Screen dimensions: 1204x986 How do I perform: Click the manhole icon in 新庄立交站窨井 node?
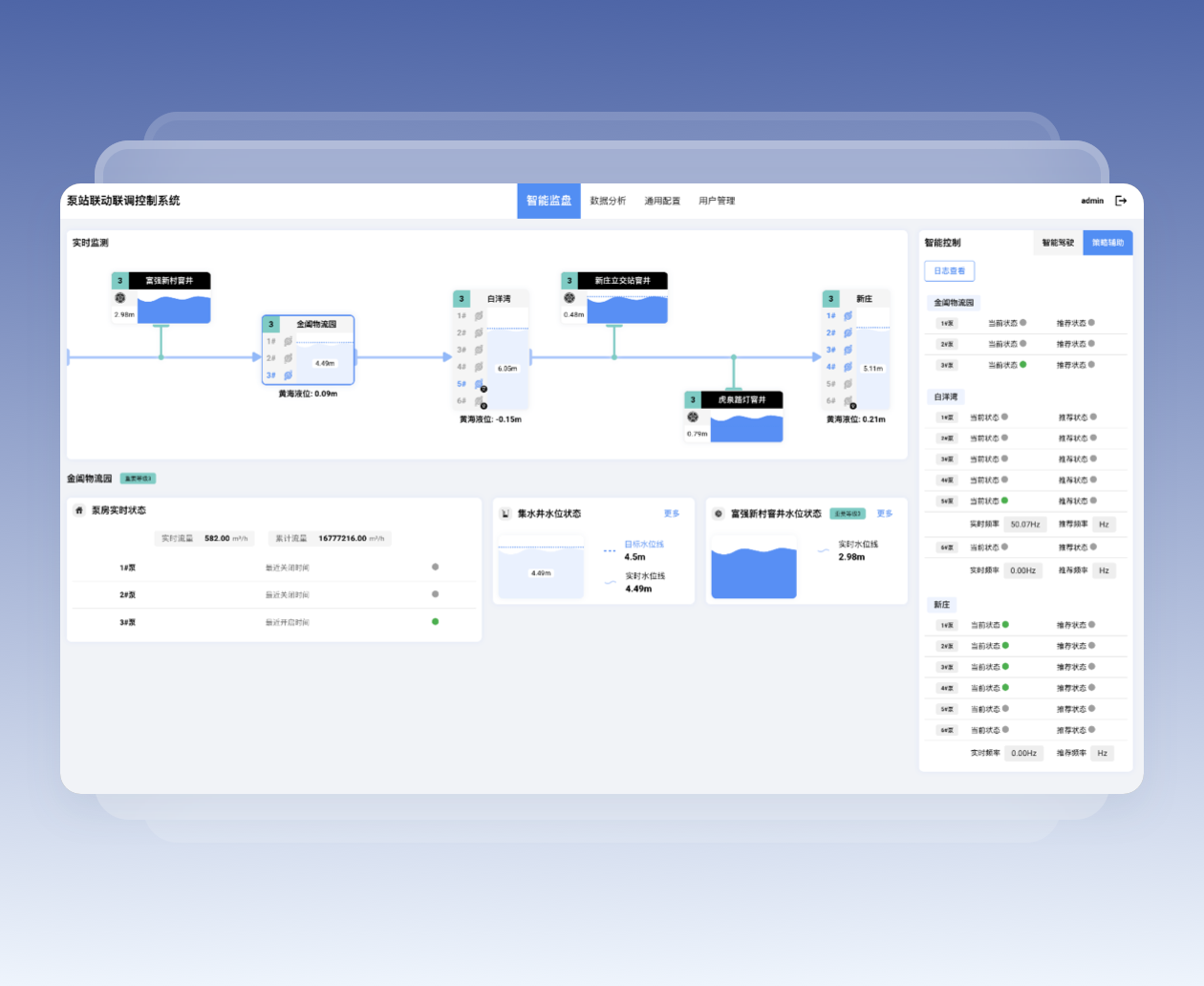(x=570, y=298)
